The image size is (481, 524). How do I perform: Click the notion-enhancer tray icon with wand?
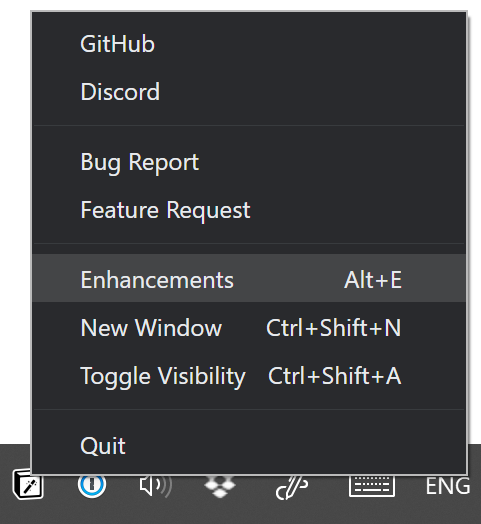[x=28, y=487]
